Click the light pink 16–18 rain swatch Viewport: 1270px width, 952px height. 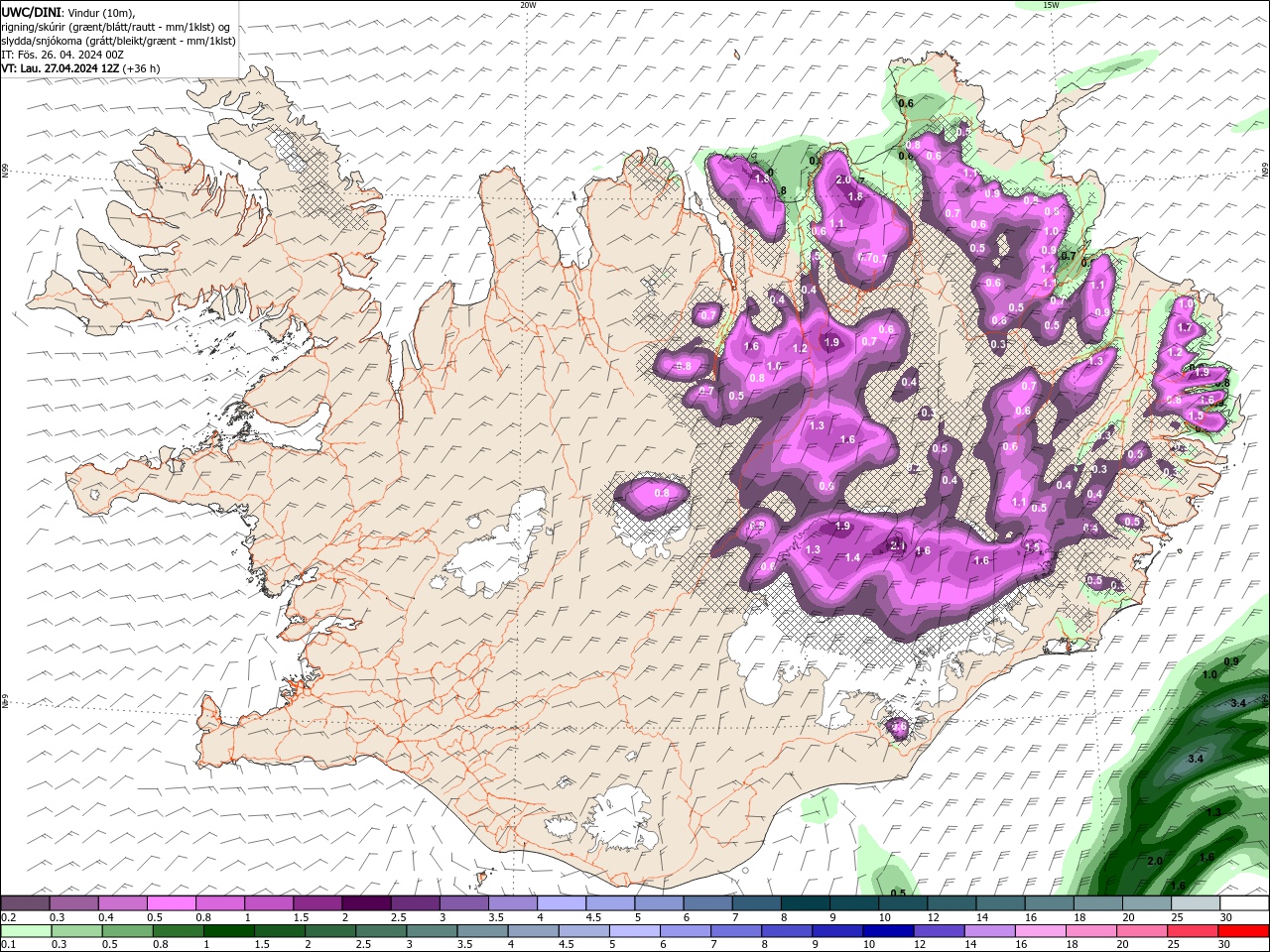[x=1040, y=931]
